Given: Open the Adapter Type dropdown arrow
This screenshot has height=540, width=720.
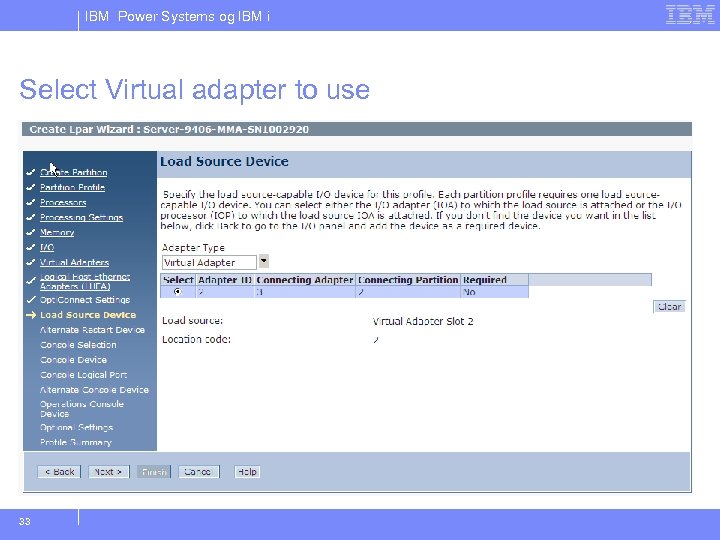Looking at the screenshot, I should (264, 261).
